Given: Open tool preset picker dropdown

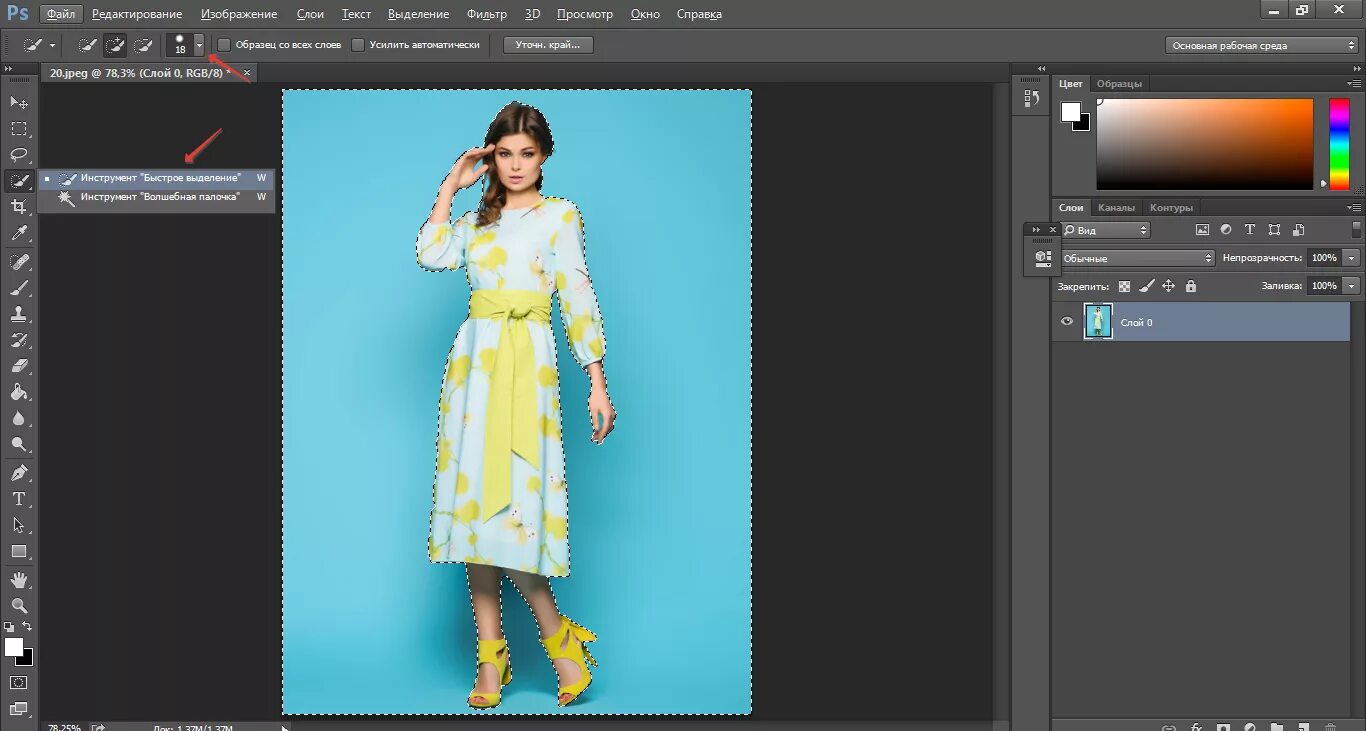Looking at the screenshot, I should click(x=52, y=45).
